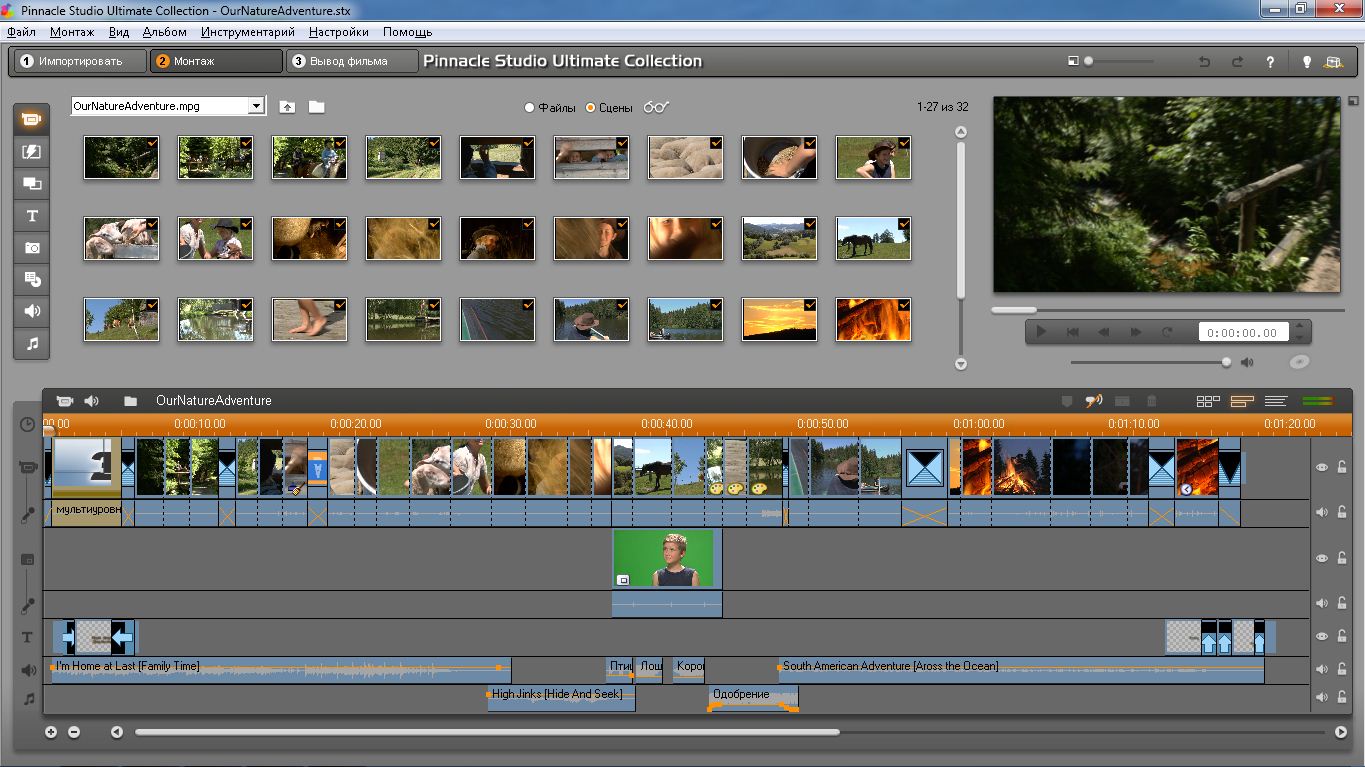Zoom out the timeline with minus button
This screenshot has height=767, width=1365.
74,732
